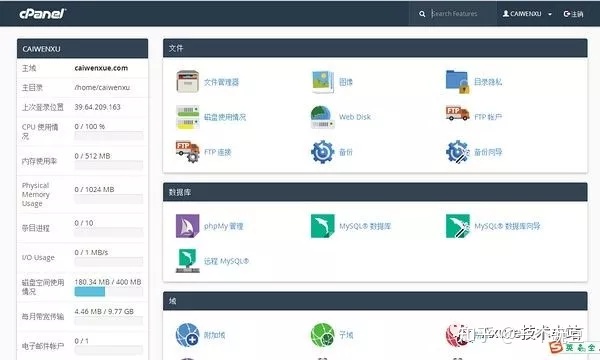Image resolution: width=600 pixels, height=360 pixels.
Task: Open the FTP 账户 truck icon
Action: 458,114
